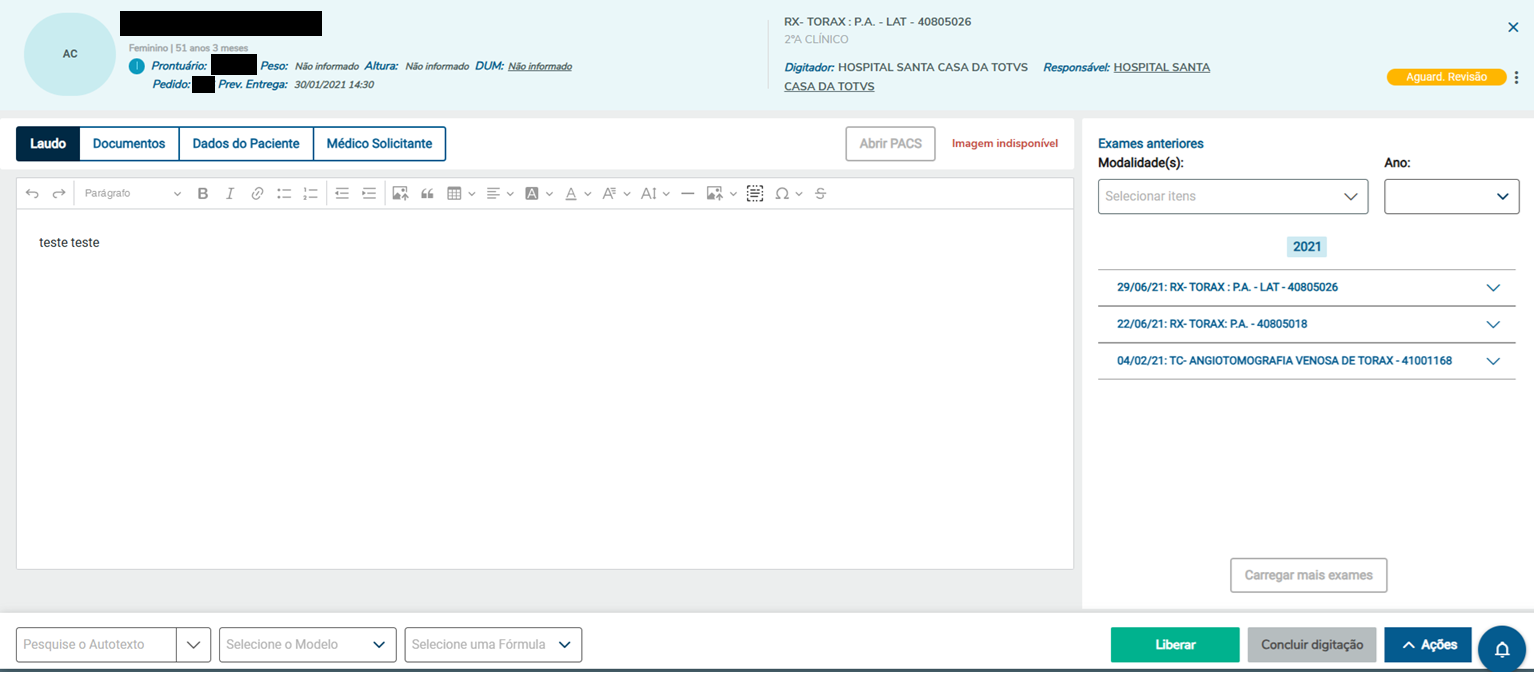This screenshot has height=689, width=1534.
Task: Open the Selecione o Modelo dropdown
Action: click(308, 645)
